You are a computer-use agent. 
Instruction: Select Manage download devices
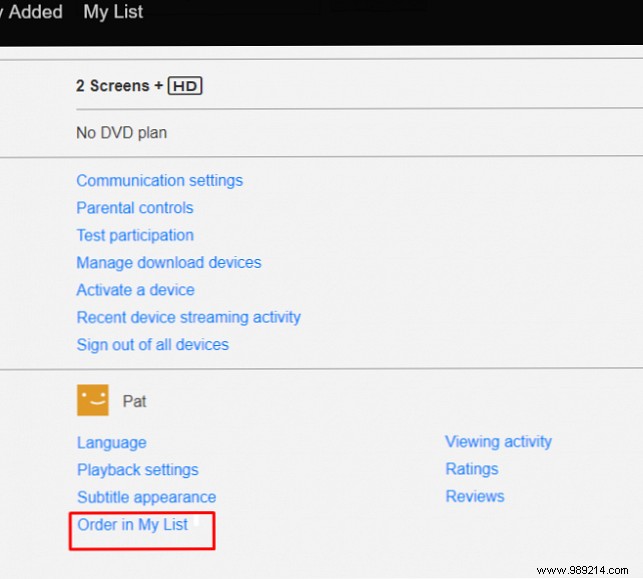pos(169,262)
